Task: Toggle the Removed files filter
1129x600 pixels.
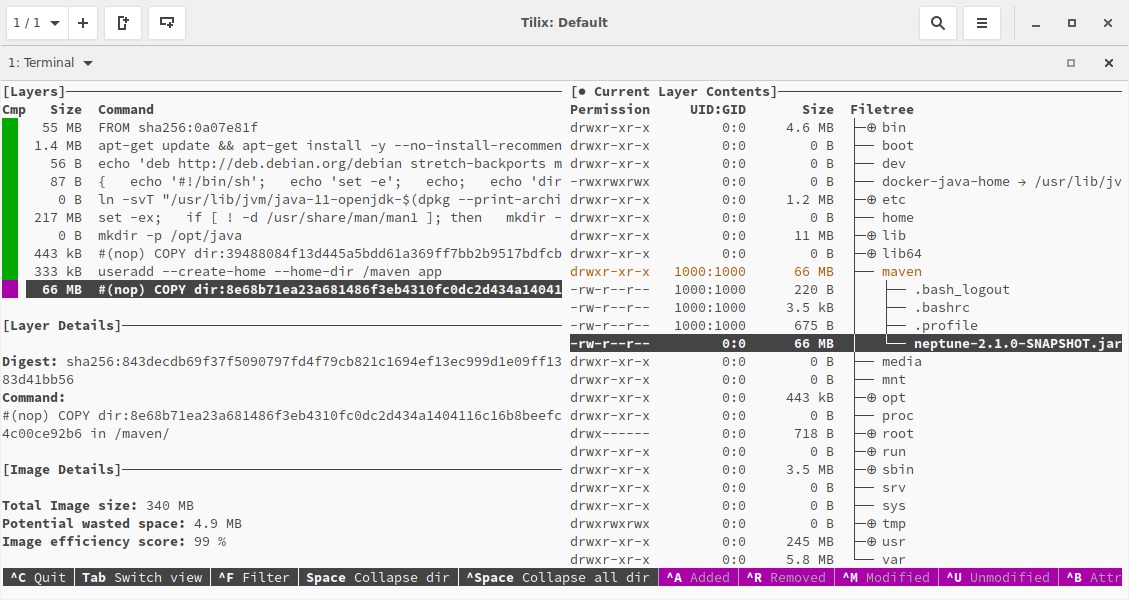Action: [790, 578]
